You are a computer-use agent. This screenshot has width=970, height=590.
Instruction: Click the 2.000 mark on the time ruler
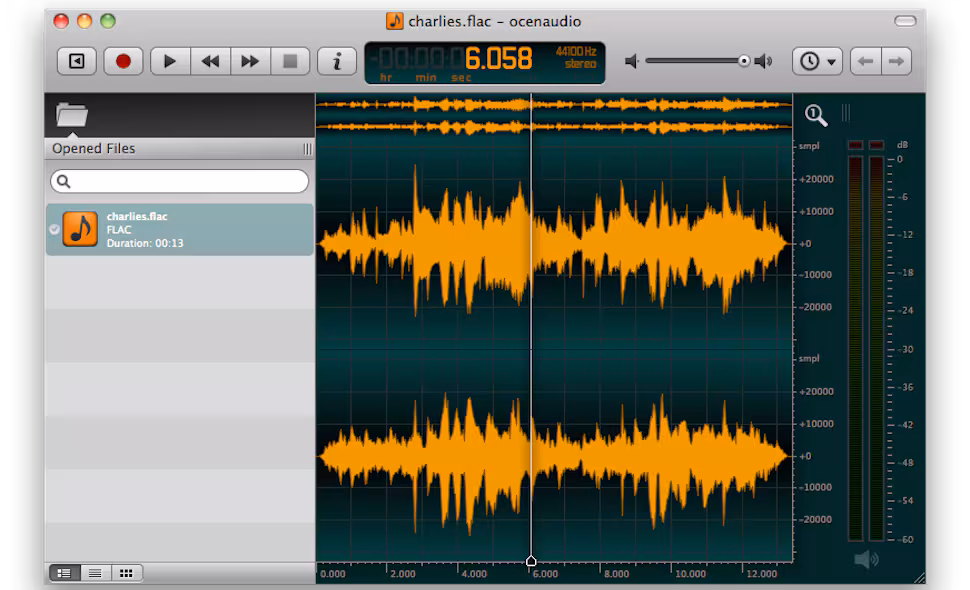click(x=403, y=574)
